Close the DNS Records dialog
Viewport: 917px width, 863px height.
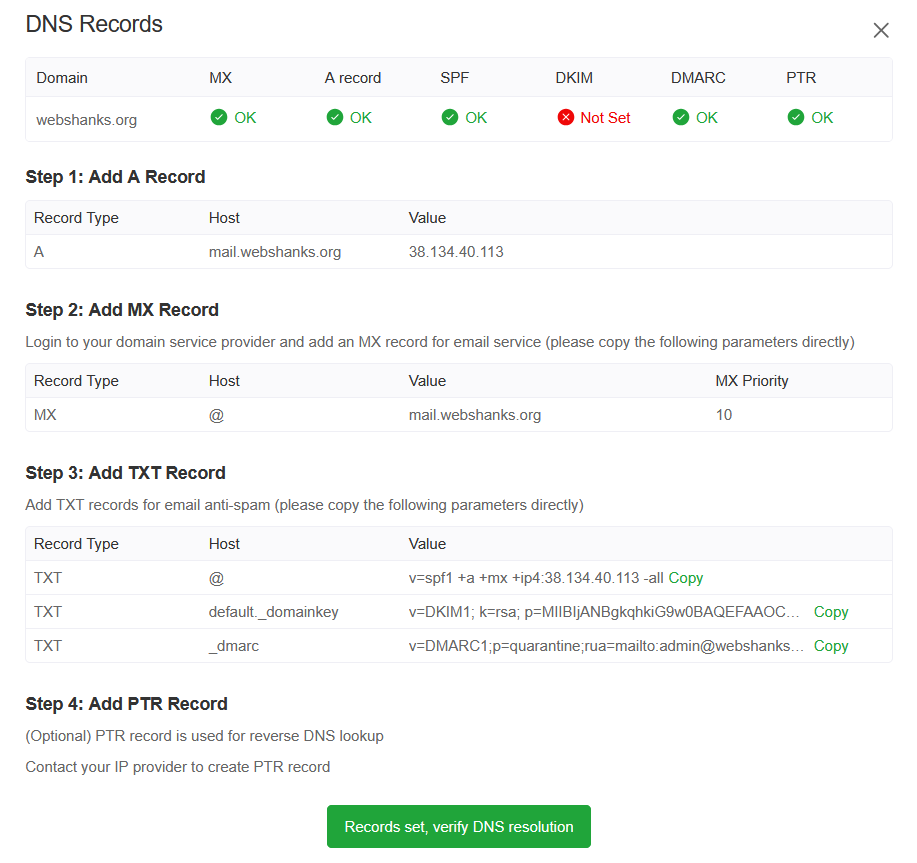pyautogui.click(x=881, y=30)
